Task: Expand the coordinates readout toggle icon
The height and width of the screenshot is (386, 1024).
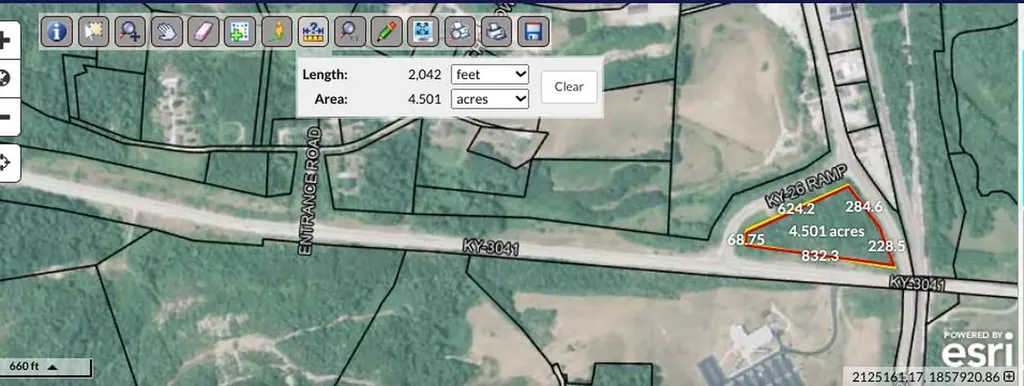Action: coord(1010,376)
